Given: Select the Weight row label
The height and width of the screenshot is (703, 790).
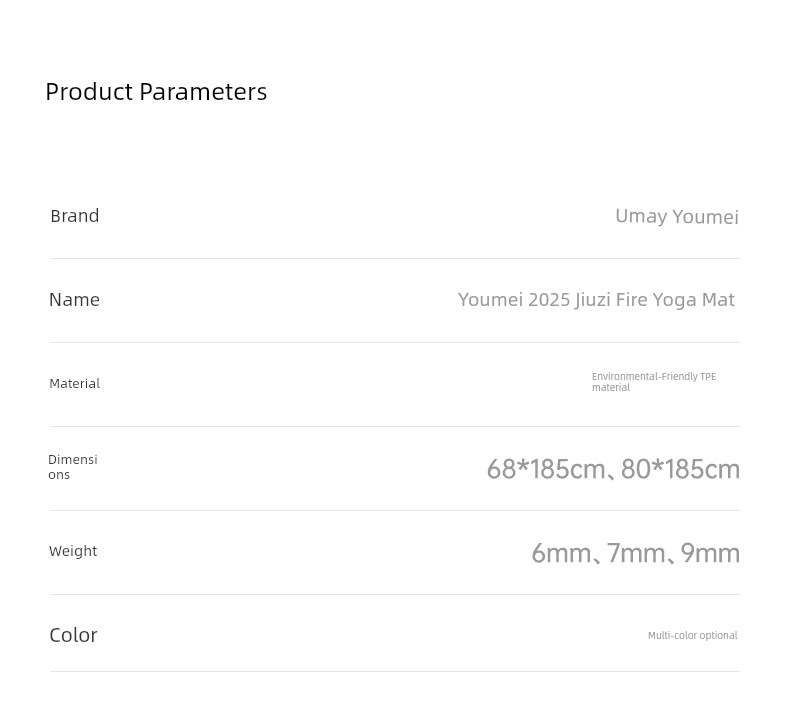Looking at the screenshot, I should (x=73, y=551).
